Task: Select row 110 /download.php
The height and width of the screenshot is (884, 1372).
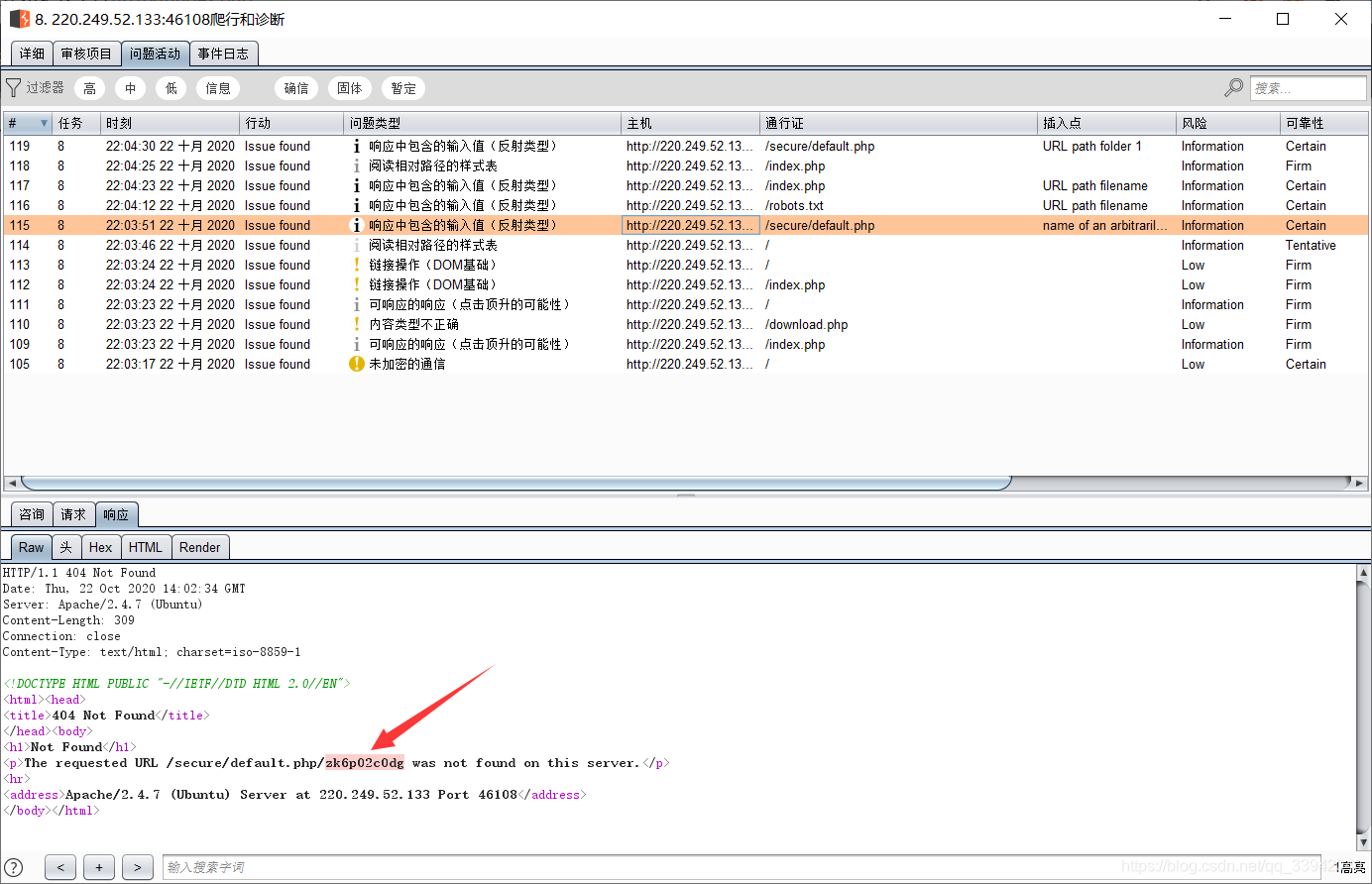Action: [686, 324]
